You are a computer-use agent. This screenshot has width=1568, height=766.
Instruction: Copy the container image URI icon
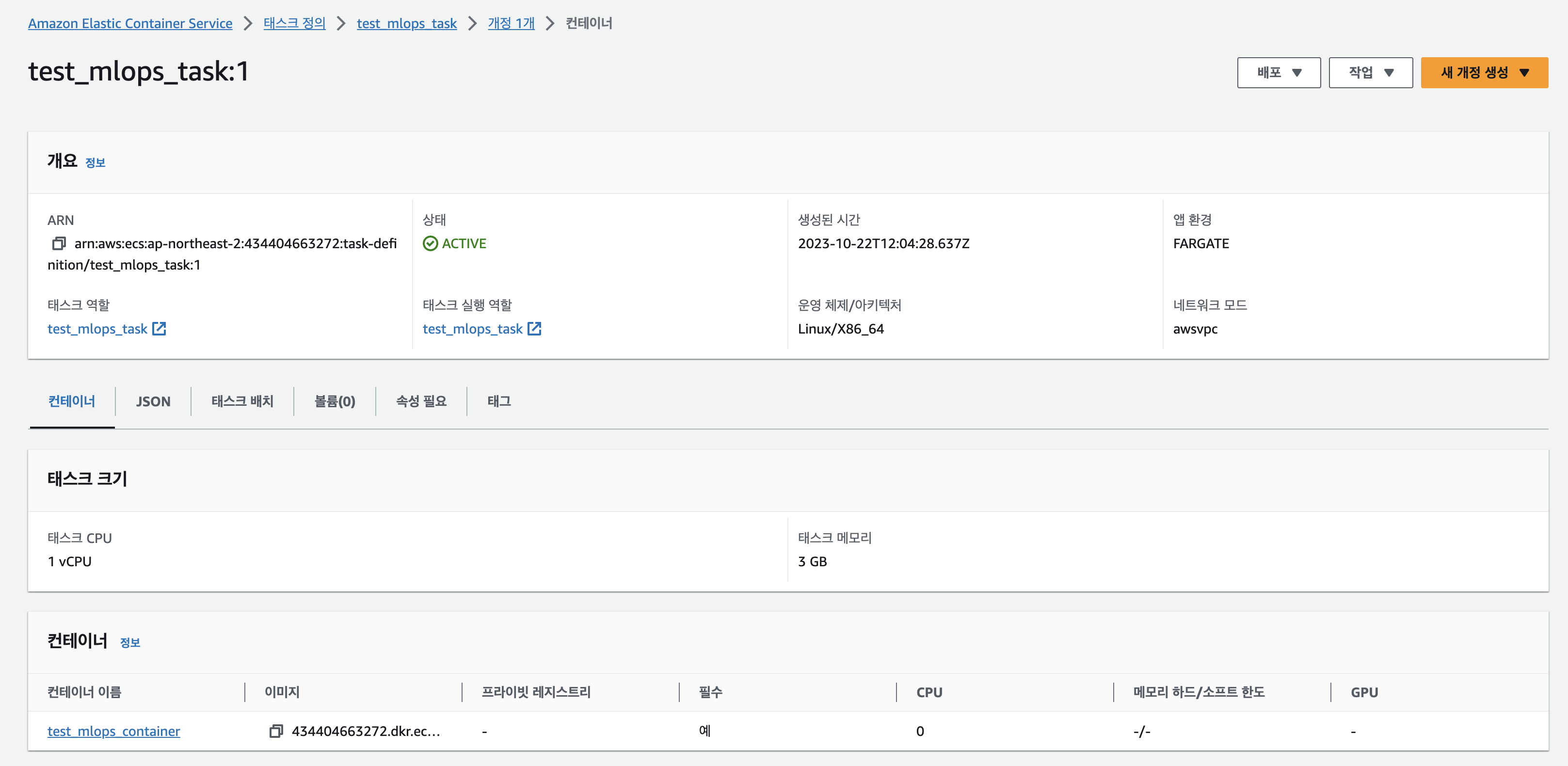click(x=276, y=731)
